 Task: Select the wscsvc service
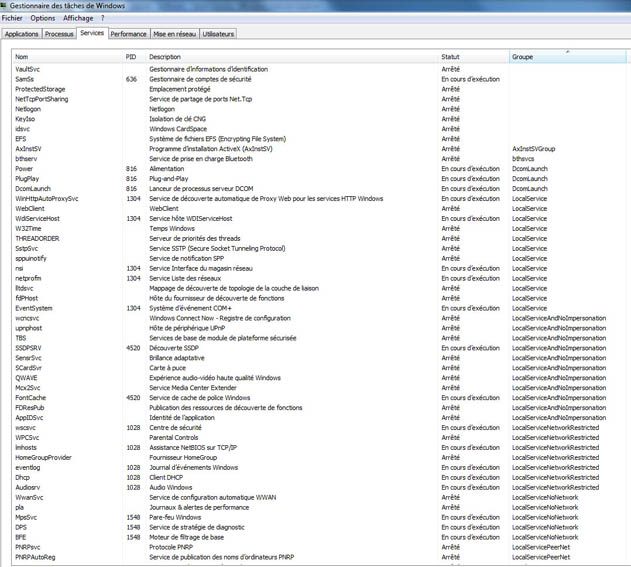tap(25, 428)
